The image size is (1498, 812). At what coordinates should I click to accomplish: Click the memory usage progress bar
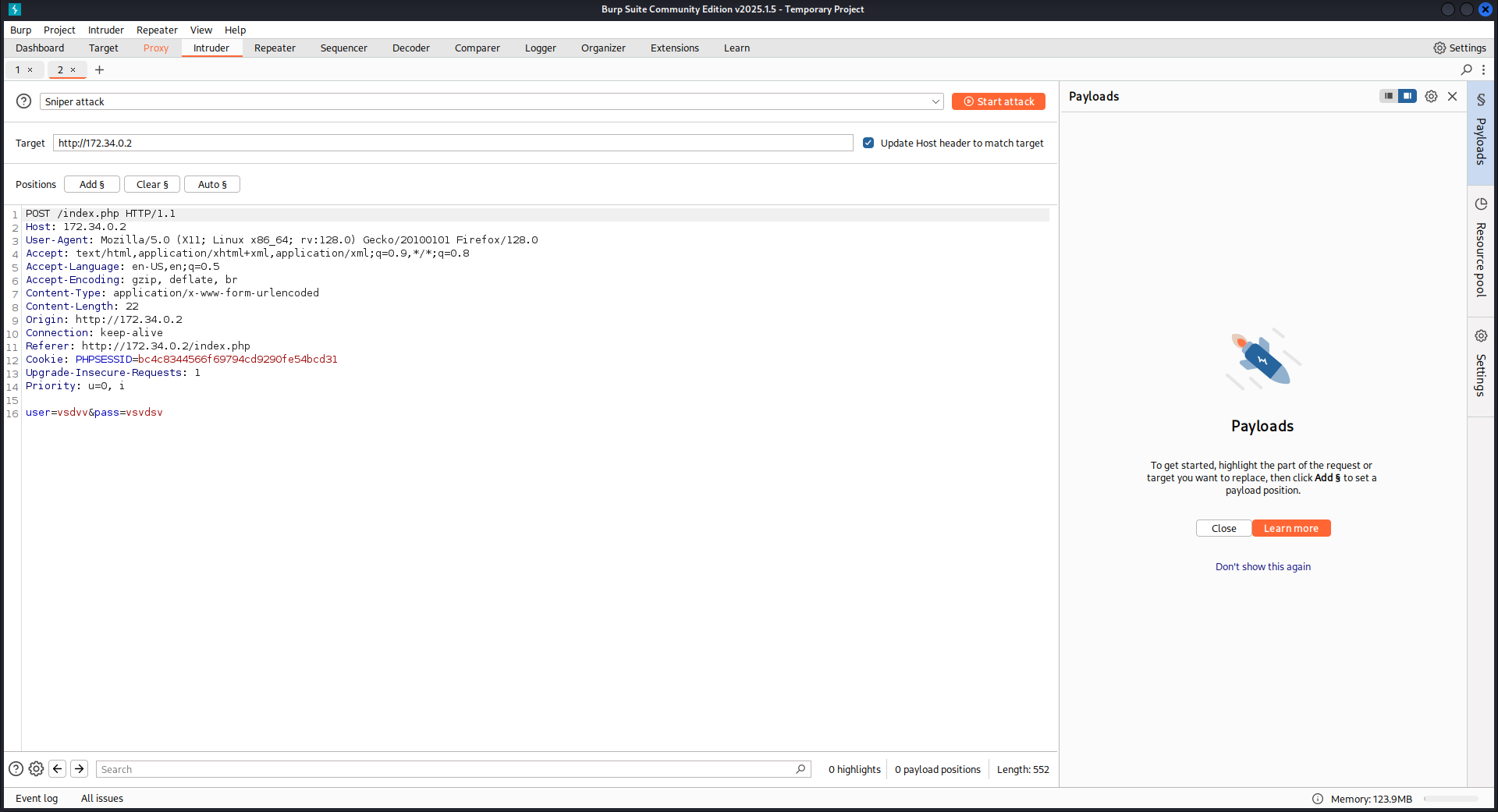pos(1450,799)
